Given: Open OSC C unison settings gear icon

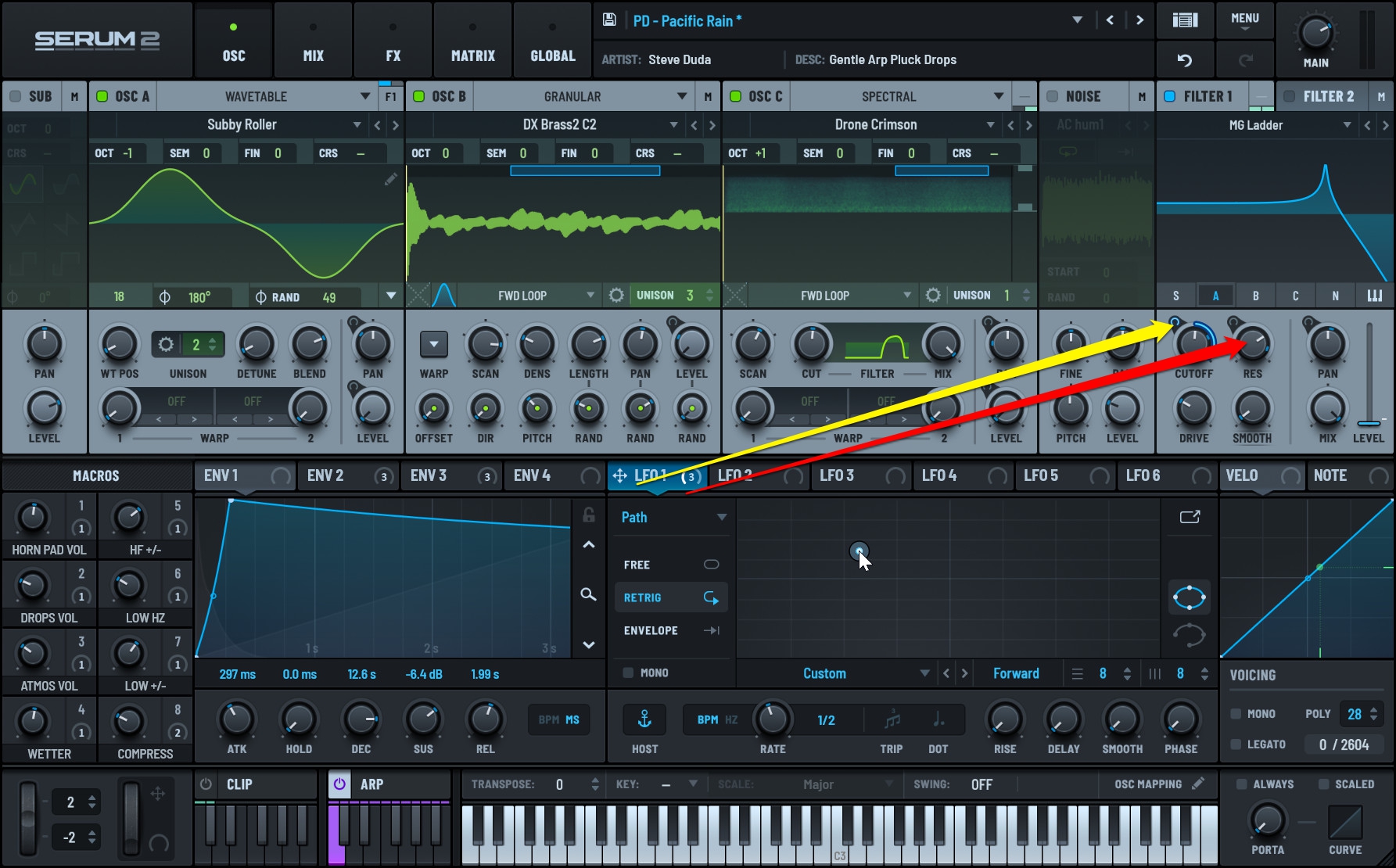Looking at the screenshot, I should (x=933, y=296).
